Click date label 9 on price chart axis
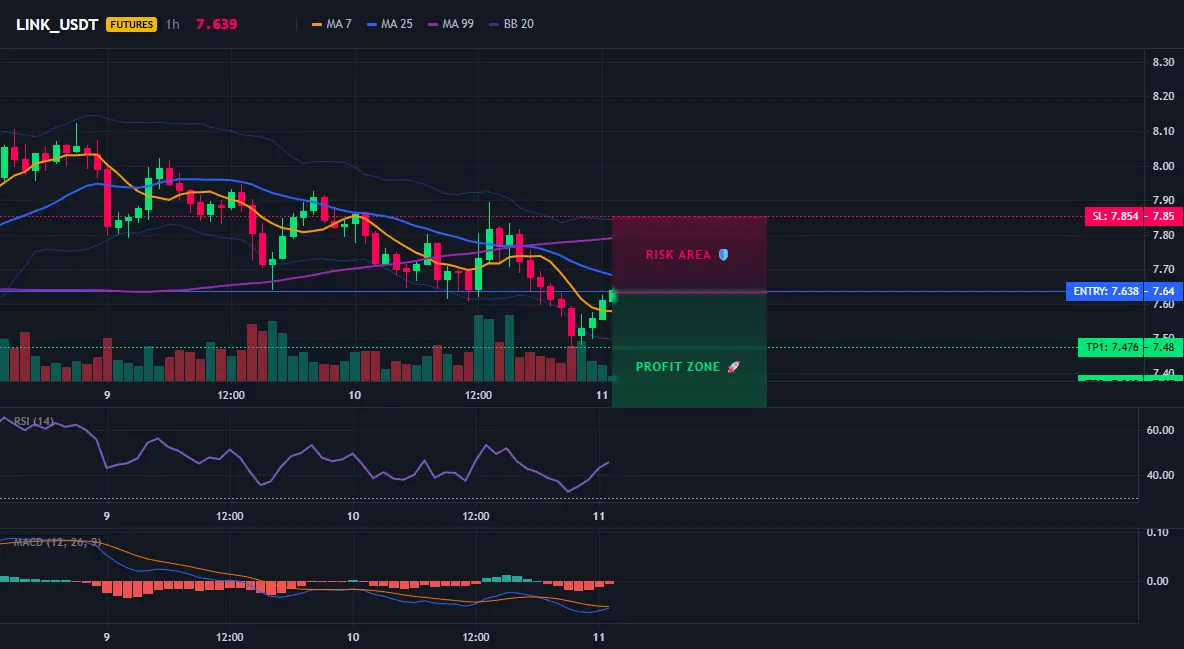The image size is (1184, 649). (106, 394)
